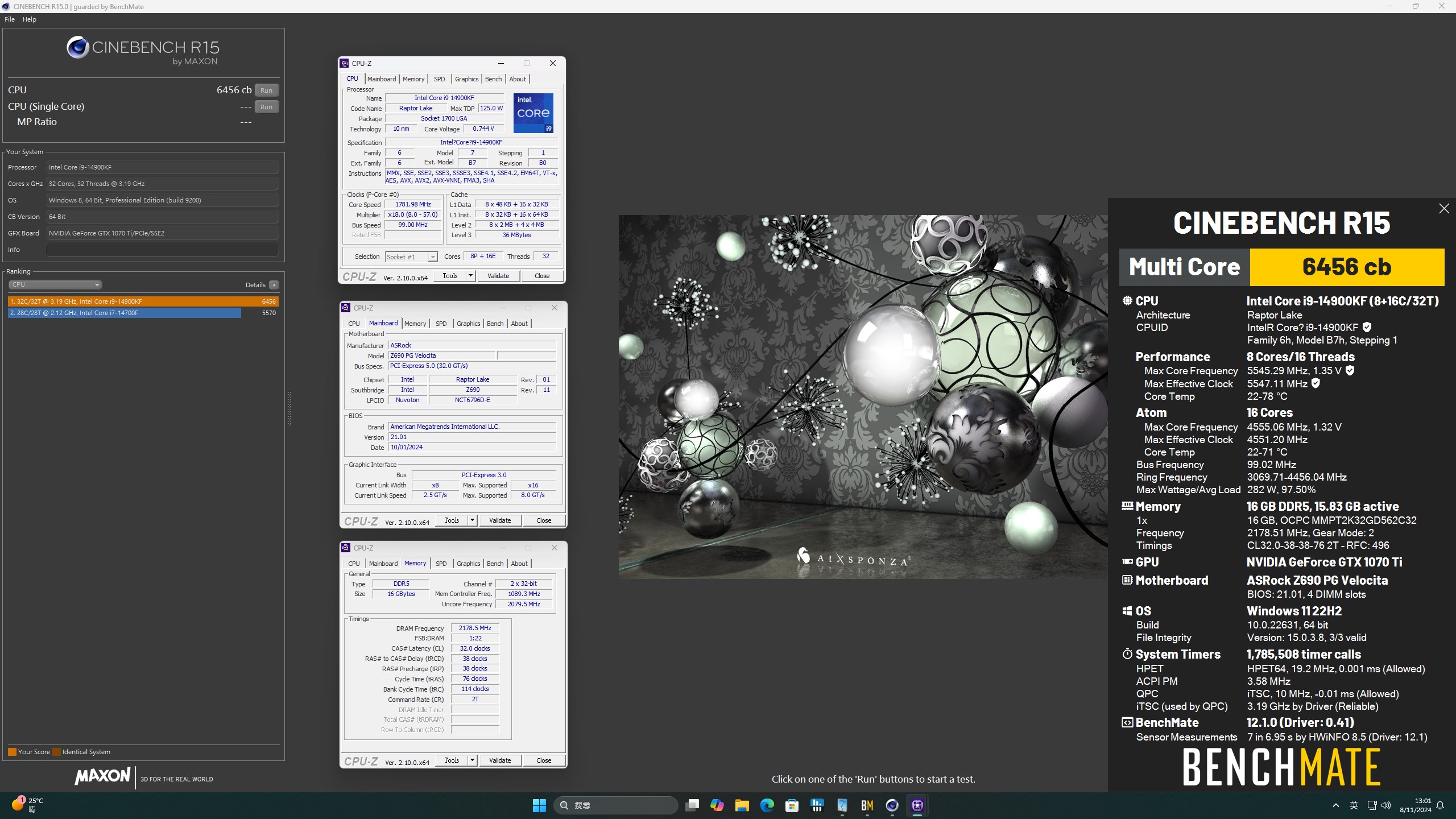Click Close button in top CPU-Z window
Viewport: 1456px width, 819px height.
click(x=542, y=276)
